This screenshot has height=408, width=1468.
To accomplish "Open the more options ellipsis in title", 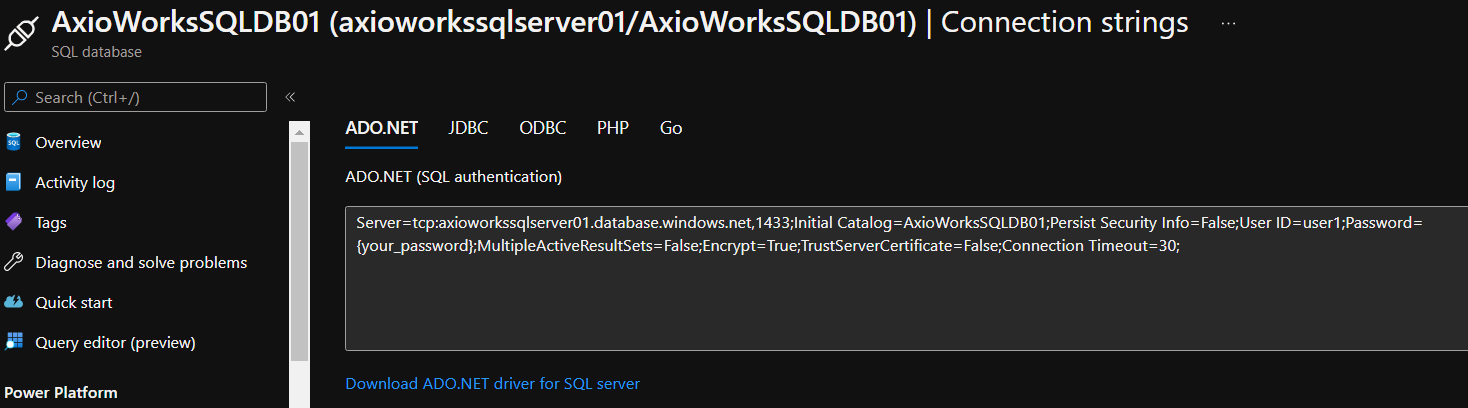I will click(x=1228, y=22).
